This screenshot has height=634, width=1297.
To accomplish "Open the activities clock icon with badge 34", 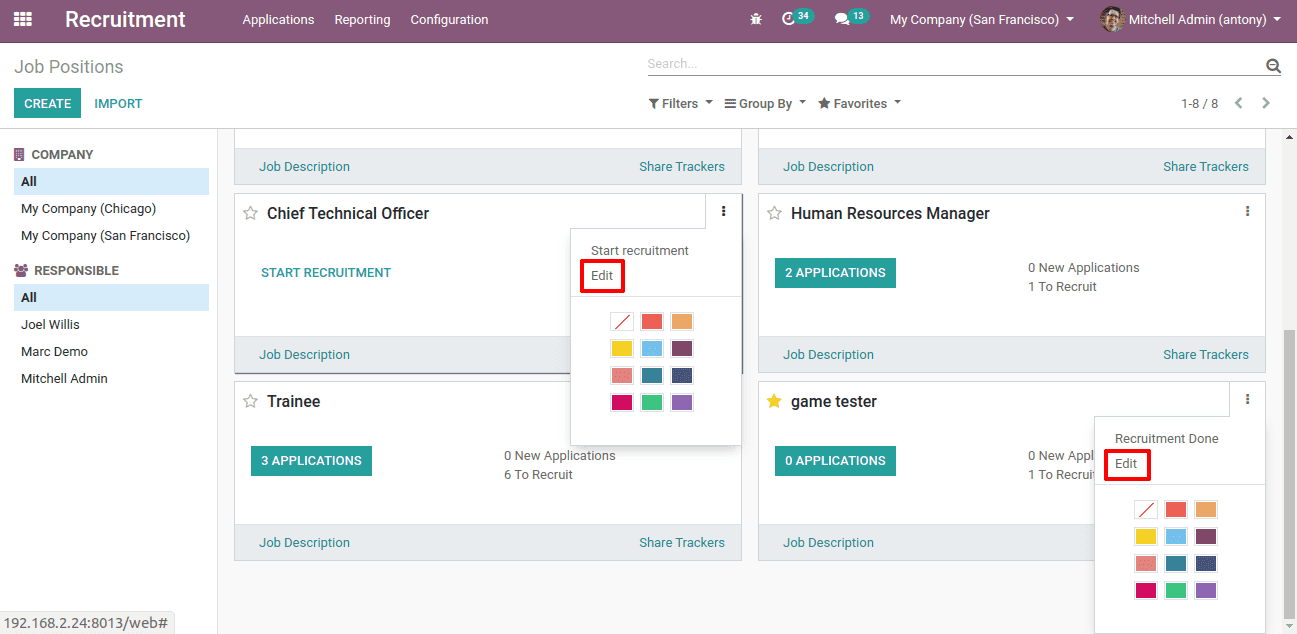I will tap(789, 19).
